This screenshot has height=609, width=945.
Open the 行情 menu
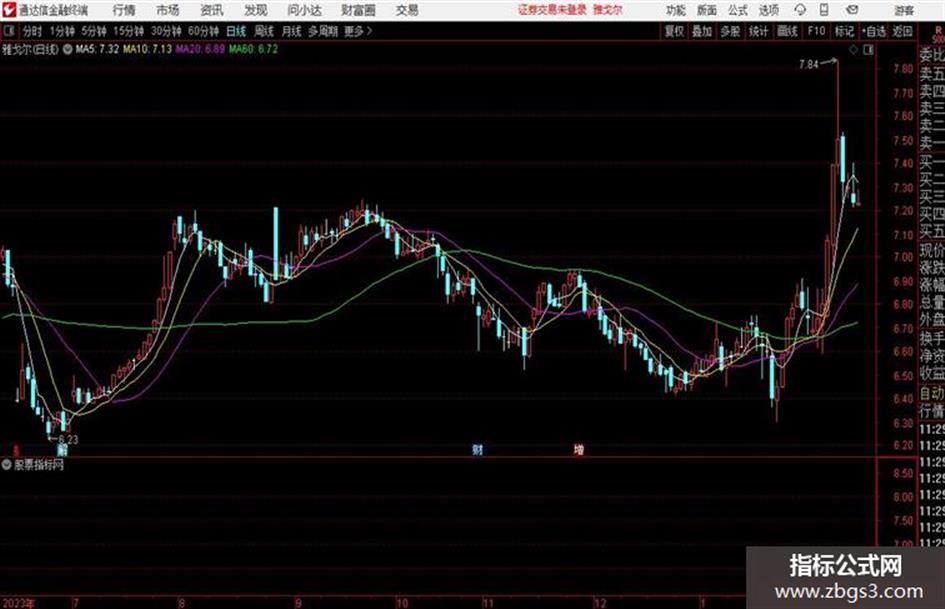click(x=124, y=10)
